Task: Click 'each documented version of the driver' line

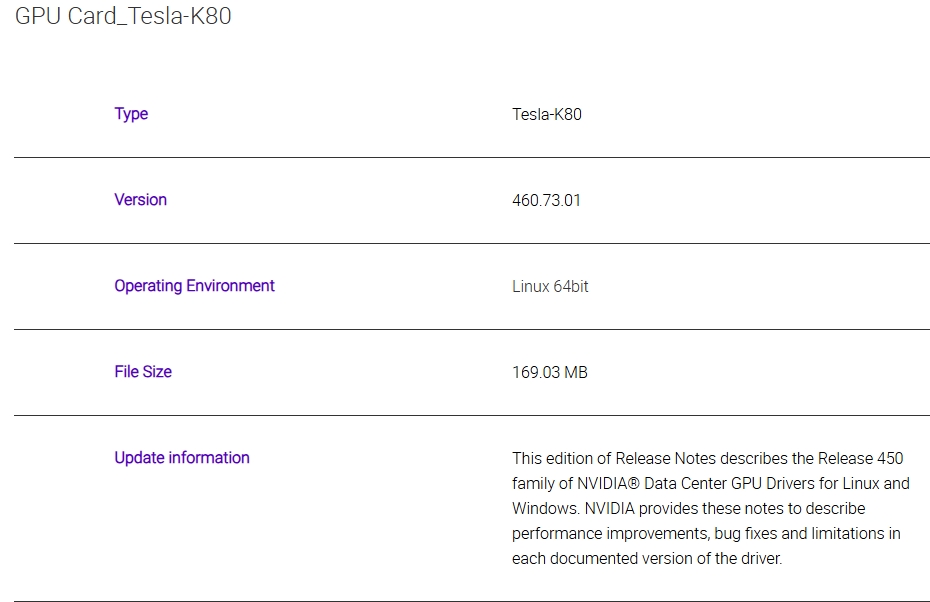Action: click(x=647, y=559)
